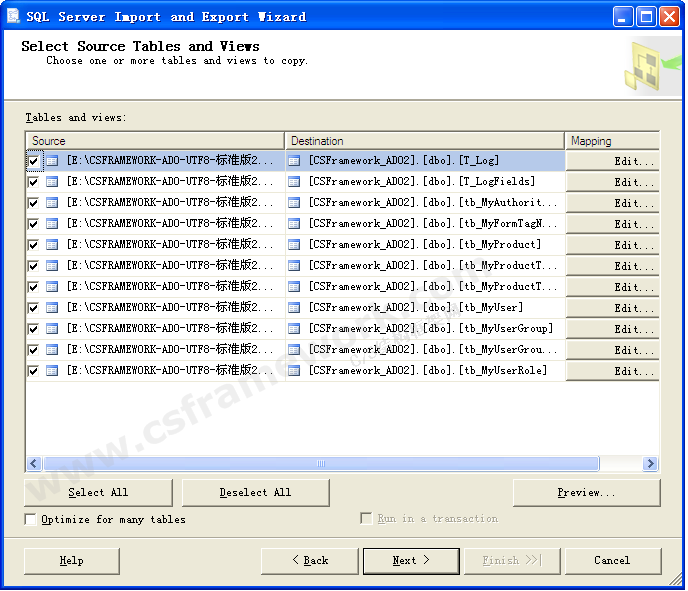Click source table icon in tb_MyFormTagN row
Image resolution: width=688 pixels, height=591 pixels.
click(x=52, y=224)
